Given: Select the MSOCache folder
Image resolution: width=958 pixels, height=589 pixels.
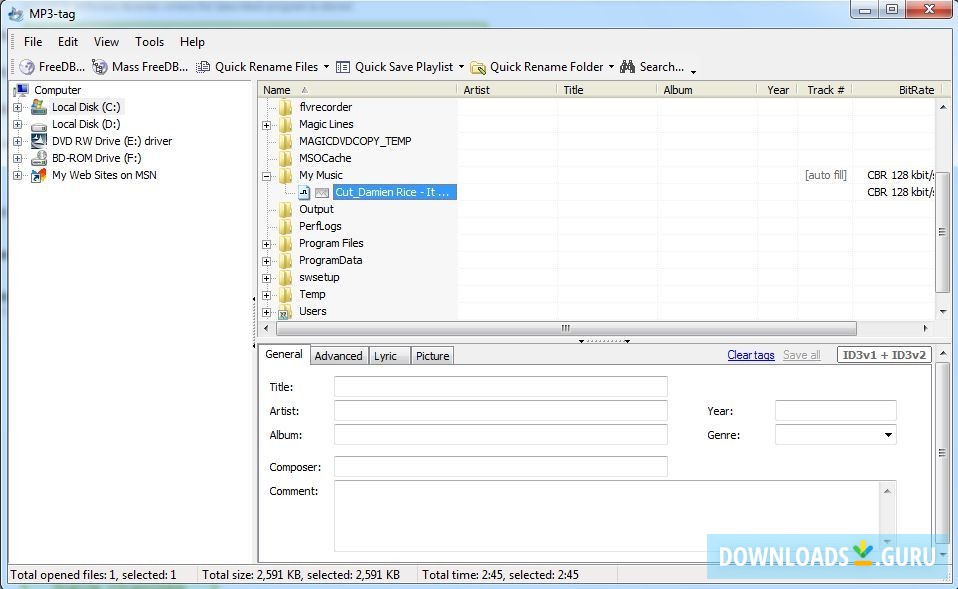Looking at the screenshot, I should (x=325, y=158).
